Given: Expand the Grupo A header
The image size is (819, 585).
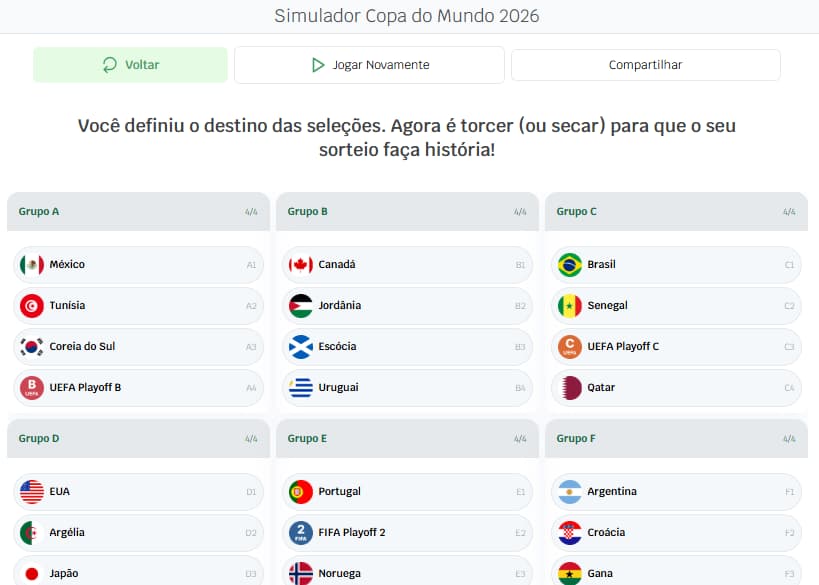Looking at the screenshot, I should point(137,211).
